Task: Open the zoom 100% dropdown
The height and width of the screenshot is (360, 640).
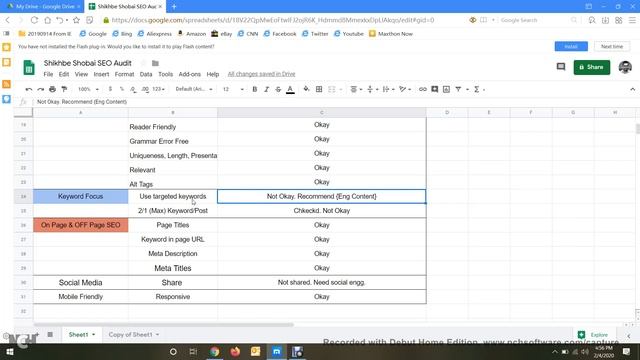Action: pos(88,89)
